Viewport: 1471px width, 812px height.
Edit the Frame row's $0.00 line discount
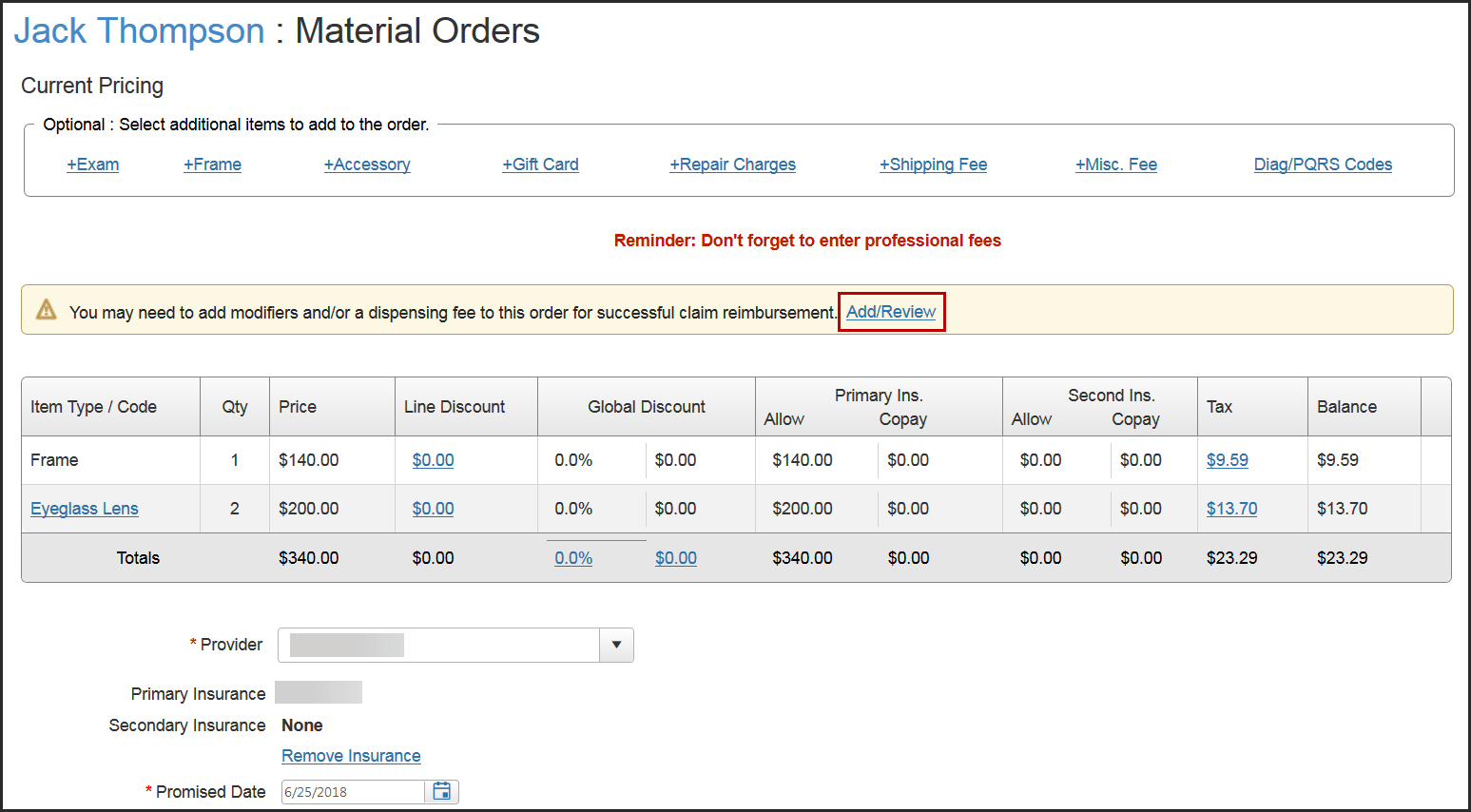(433, 459)
